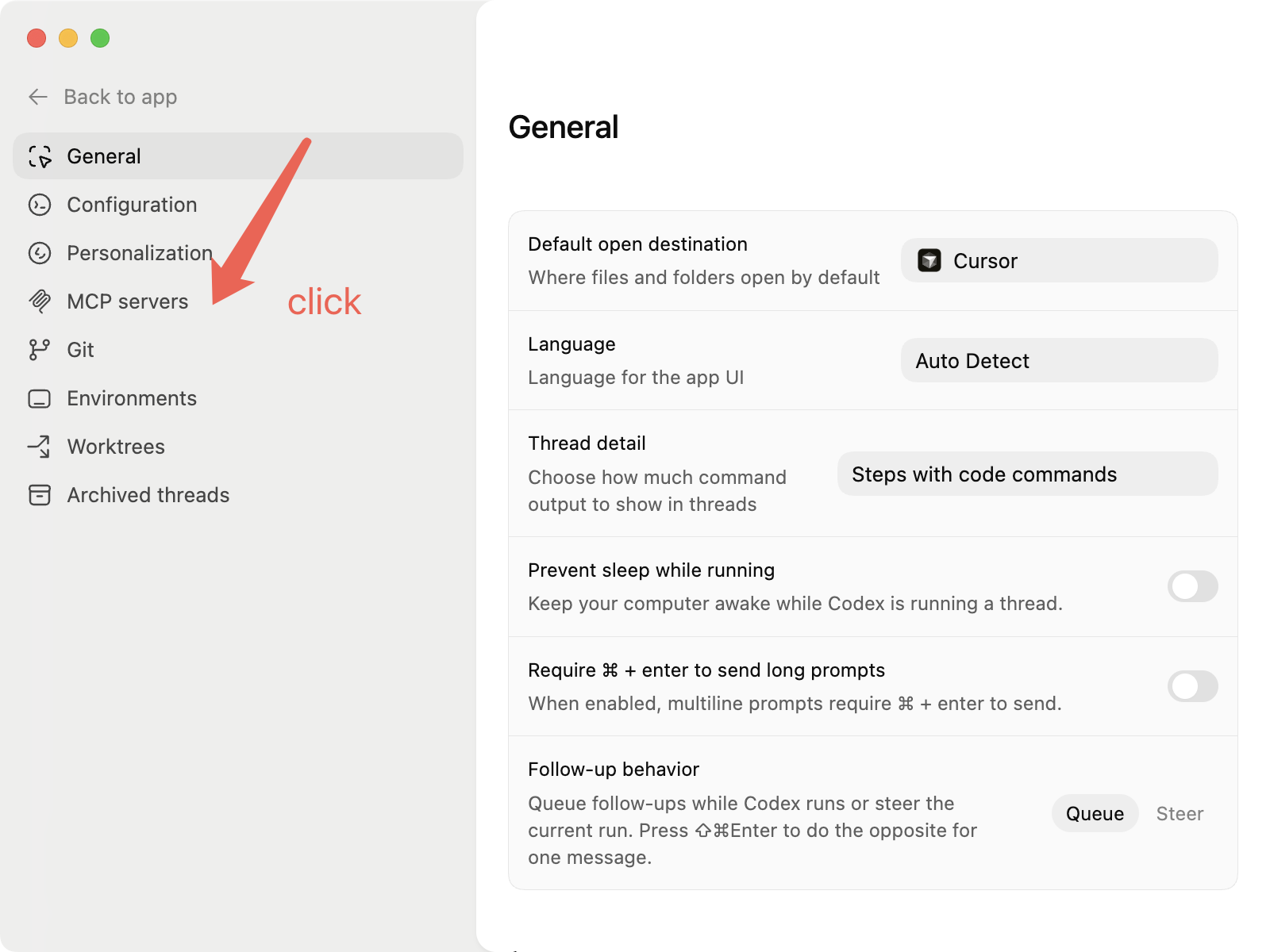Select Steer follow-up behavior
This screenshot has width=1270, height=952.
click(1180, 814)
